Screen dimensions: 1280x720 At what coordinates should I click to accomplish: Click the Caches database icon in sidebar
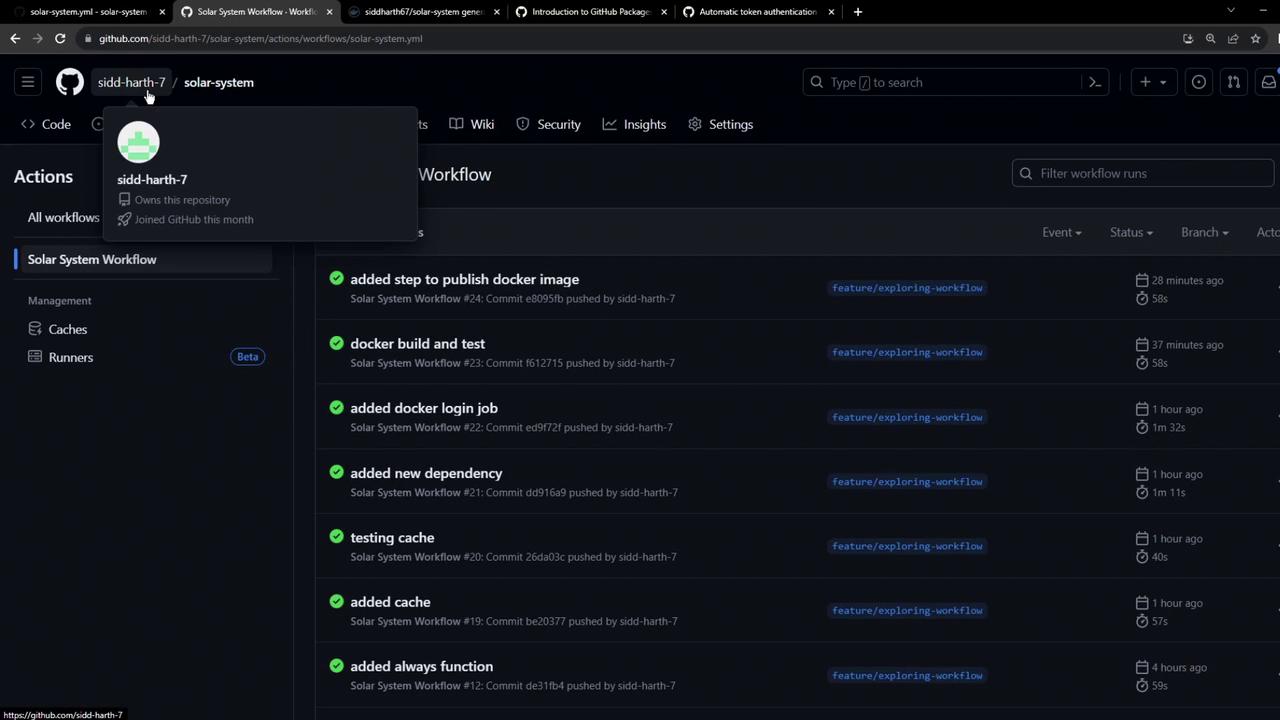click(x=35, y=329)
